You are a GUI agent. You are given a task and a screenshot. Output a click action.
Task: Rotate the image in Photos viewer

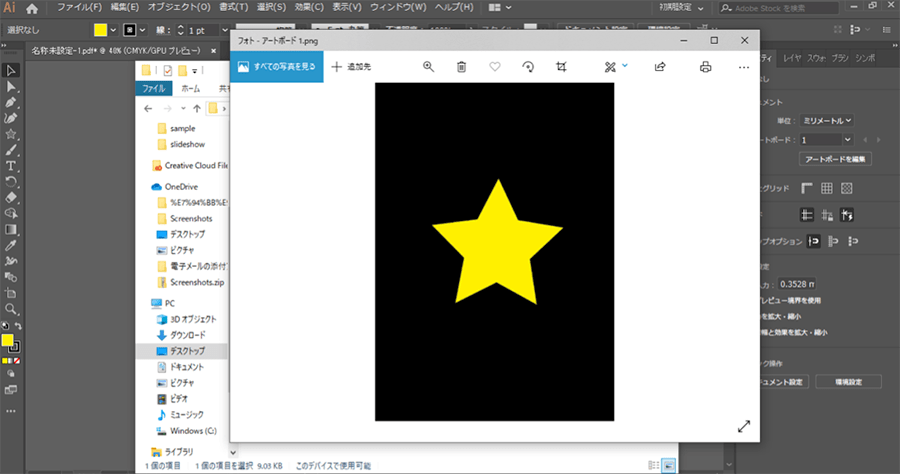click(x=528, y=67)
